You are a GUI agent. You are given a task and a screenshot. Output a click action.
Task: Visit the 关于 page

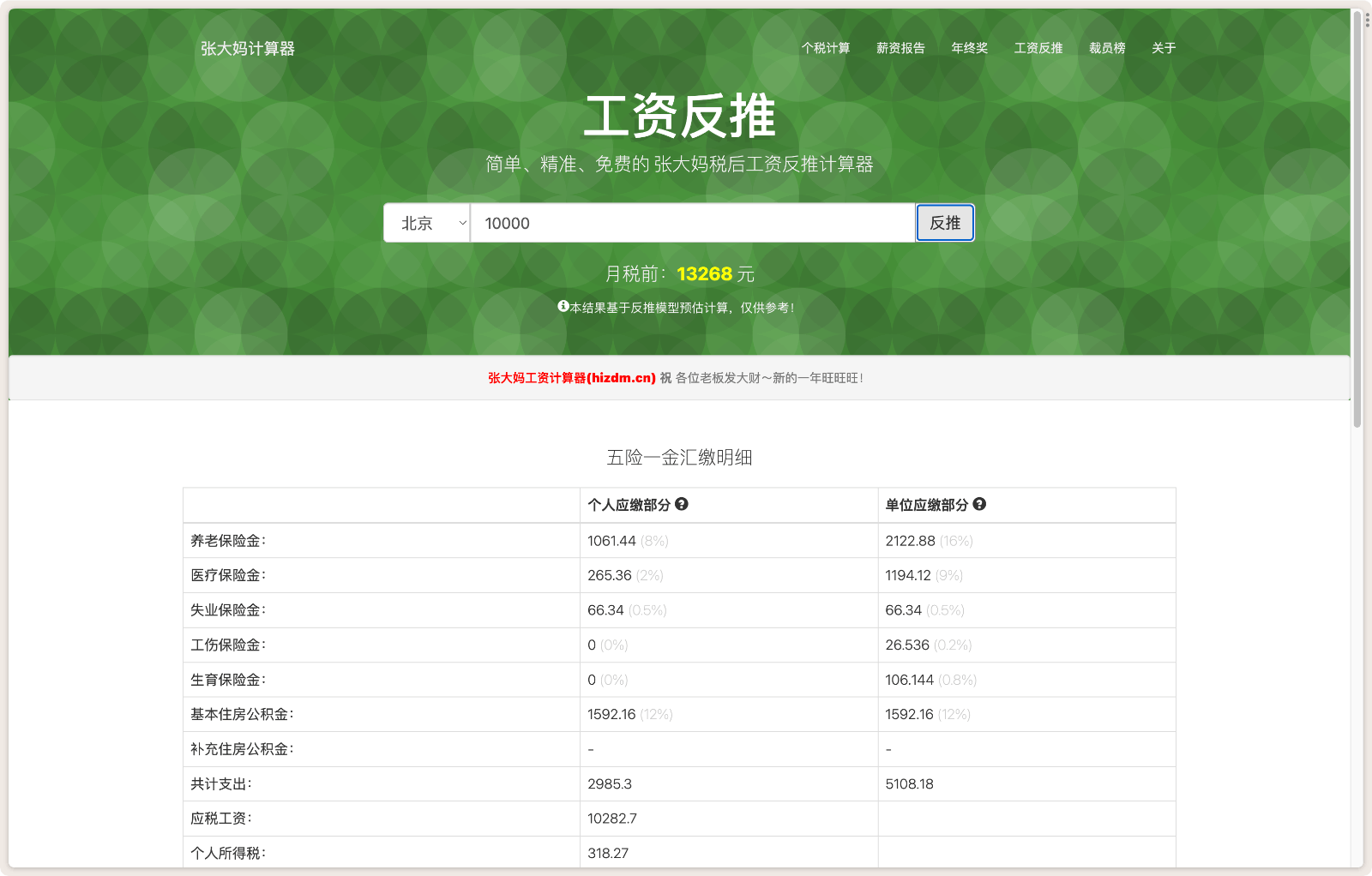point(1162,49)
